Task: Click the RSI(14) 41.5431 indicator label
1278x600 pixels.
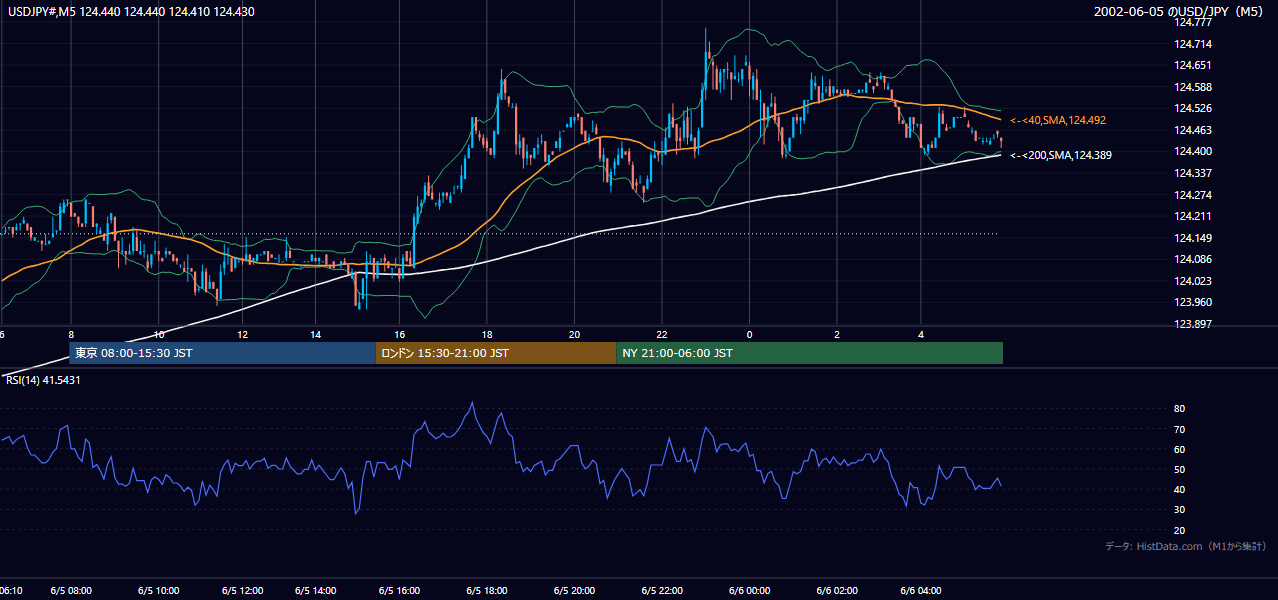Action: 43,380
